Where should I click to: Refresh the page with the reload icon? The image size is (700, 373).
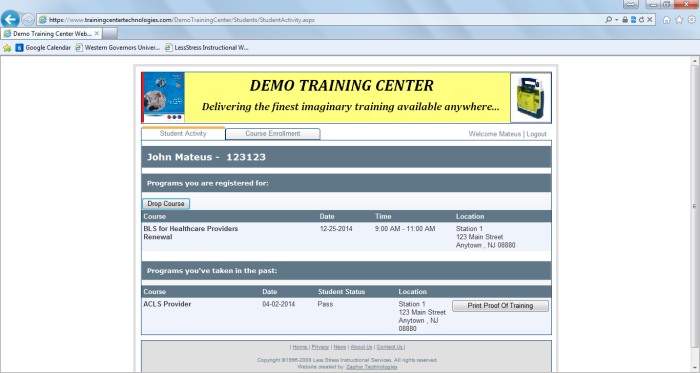click(x=641, y=20)
